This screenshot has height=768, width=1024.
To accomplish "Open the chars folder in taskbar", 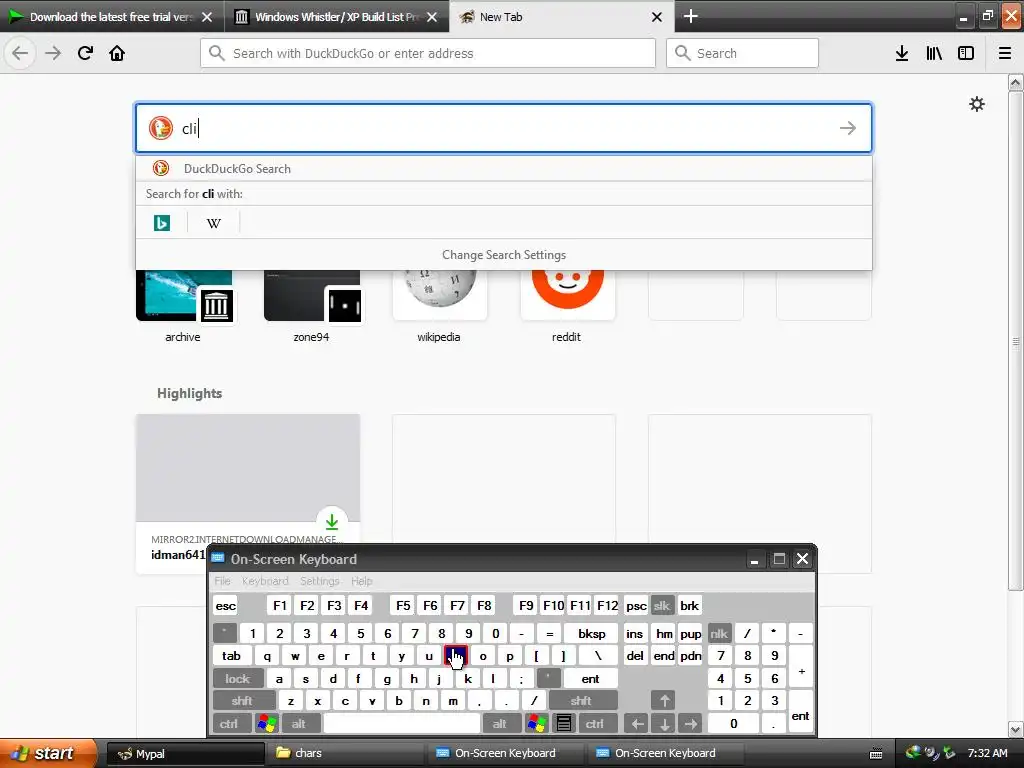I will click(345, 754).
